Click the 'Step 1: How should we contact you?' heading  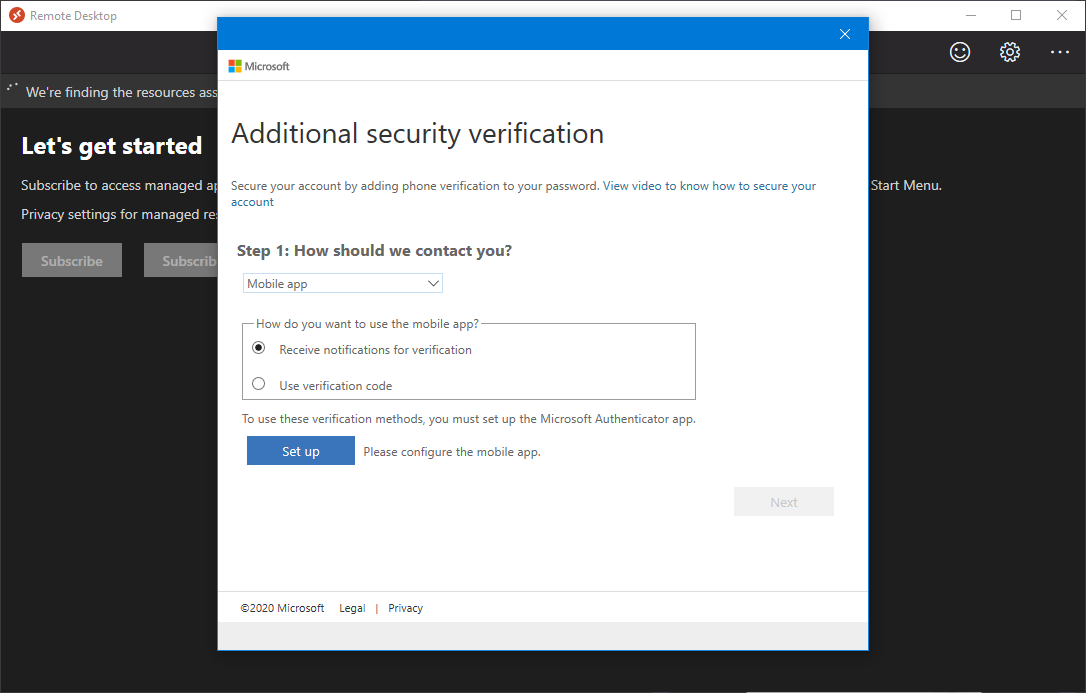pos(374,251)
